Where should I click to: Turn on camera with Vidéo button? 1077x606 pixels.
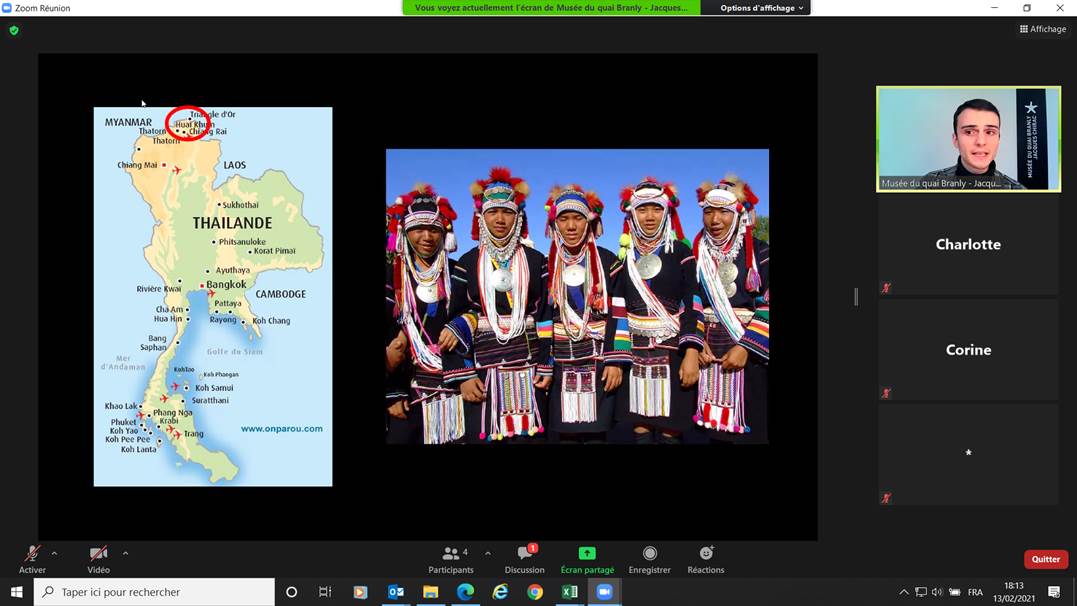(x=98, y=559)
